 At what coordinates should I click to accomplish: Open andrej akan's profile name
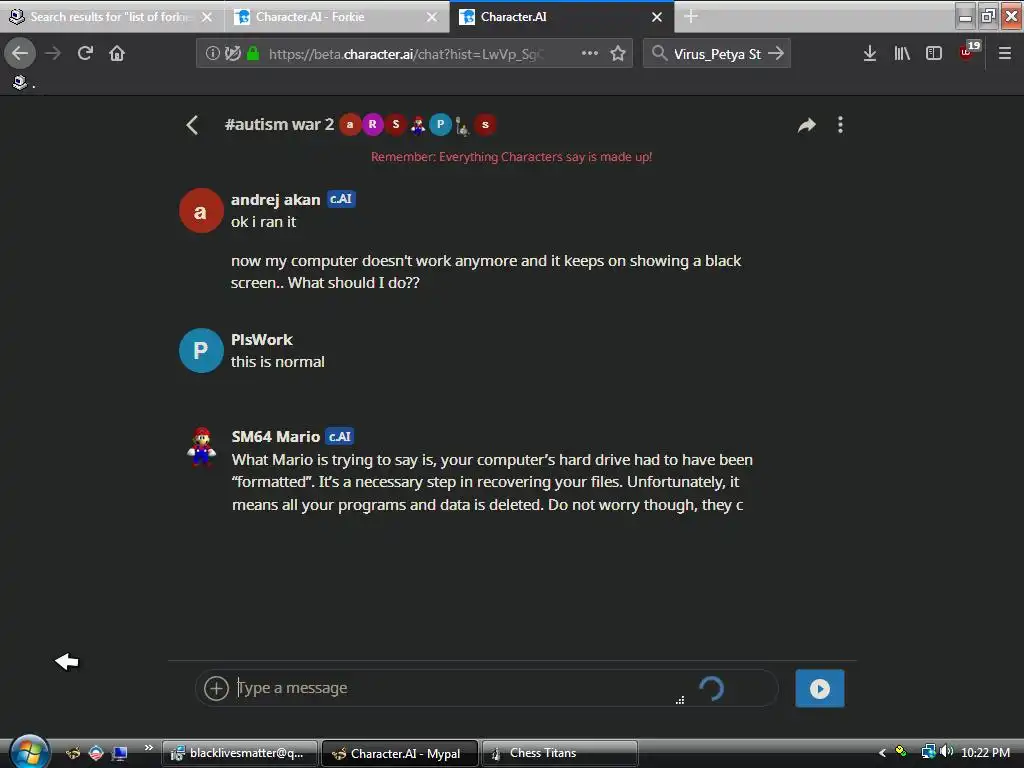pyautogui.click(x=276, y=199)
